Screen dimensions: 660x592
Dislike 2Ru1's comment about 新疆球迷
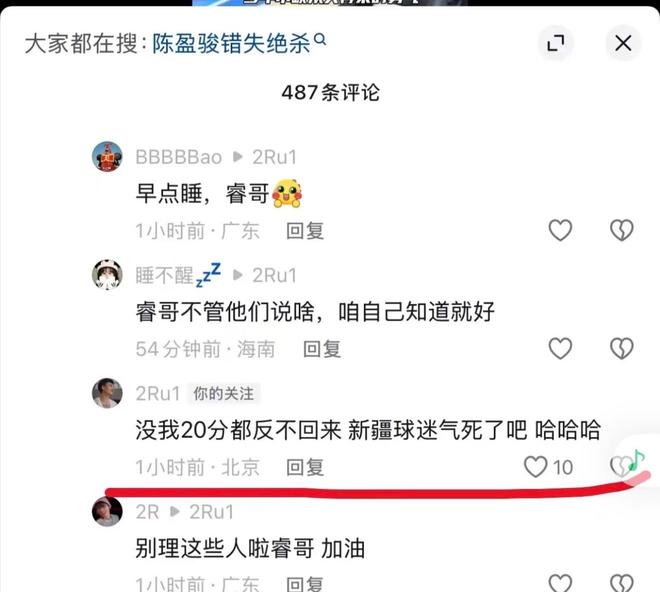tap(621, 467)
